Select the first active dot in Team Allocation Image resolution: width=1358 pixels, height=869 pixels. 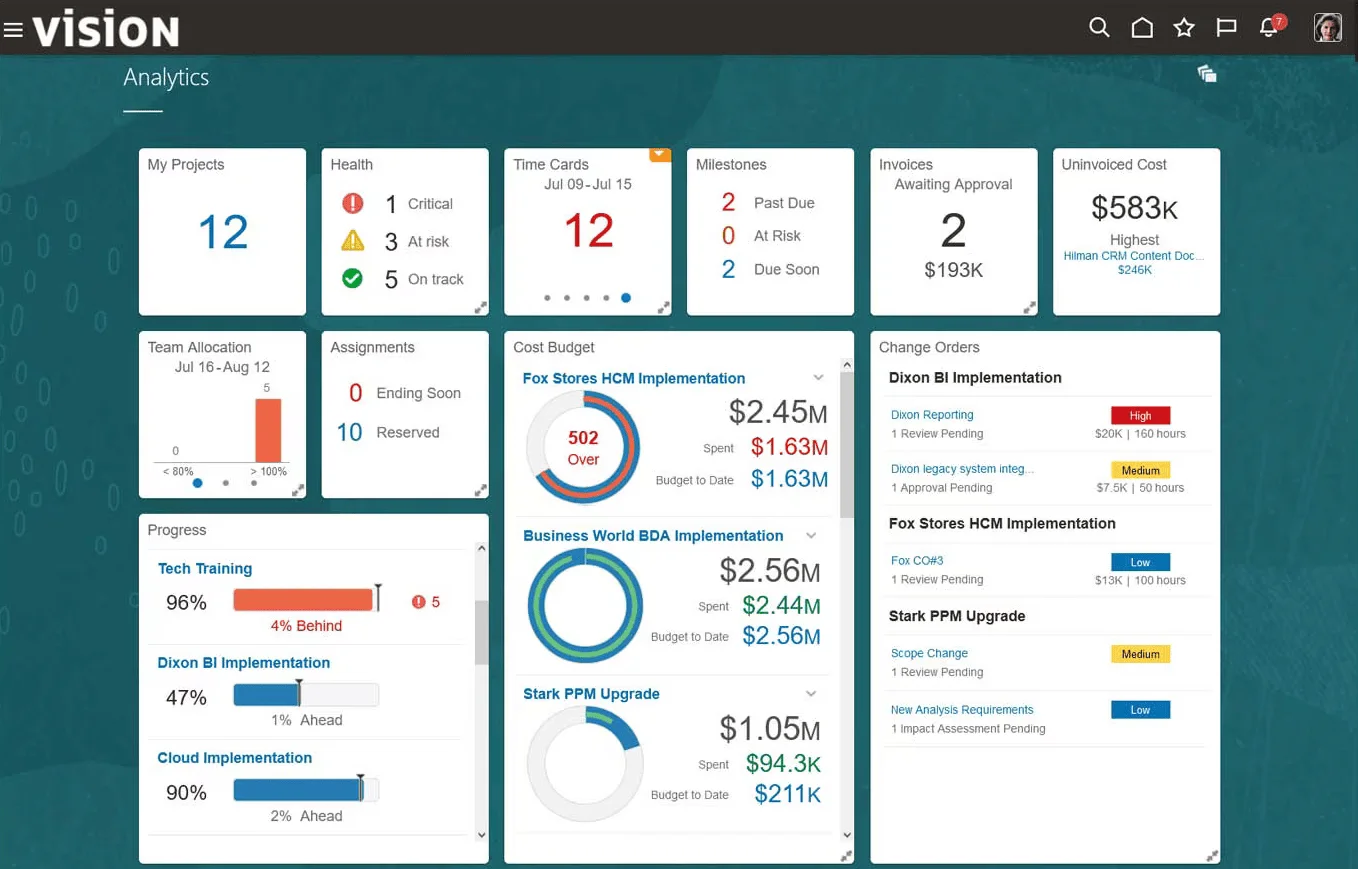197,483
